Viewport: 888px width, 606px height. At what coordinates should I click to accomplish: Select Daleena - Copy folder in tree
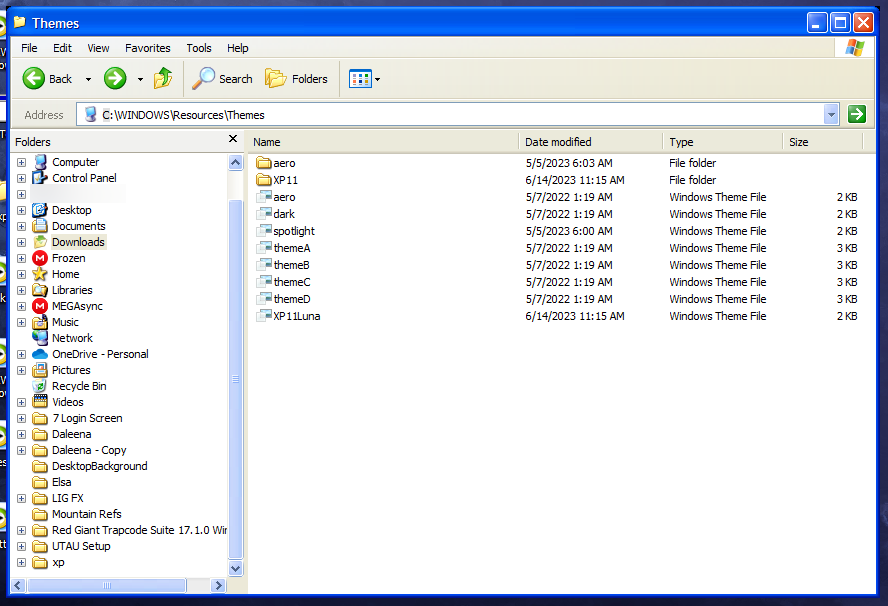pos(89,450)
